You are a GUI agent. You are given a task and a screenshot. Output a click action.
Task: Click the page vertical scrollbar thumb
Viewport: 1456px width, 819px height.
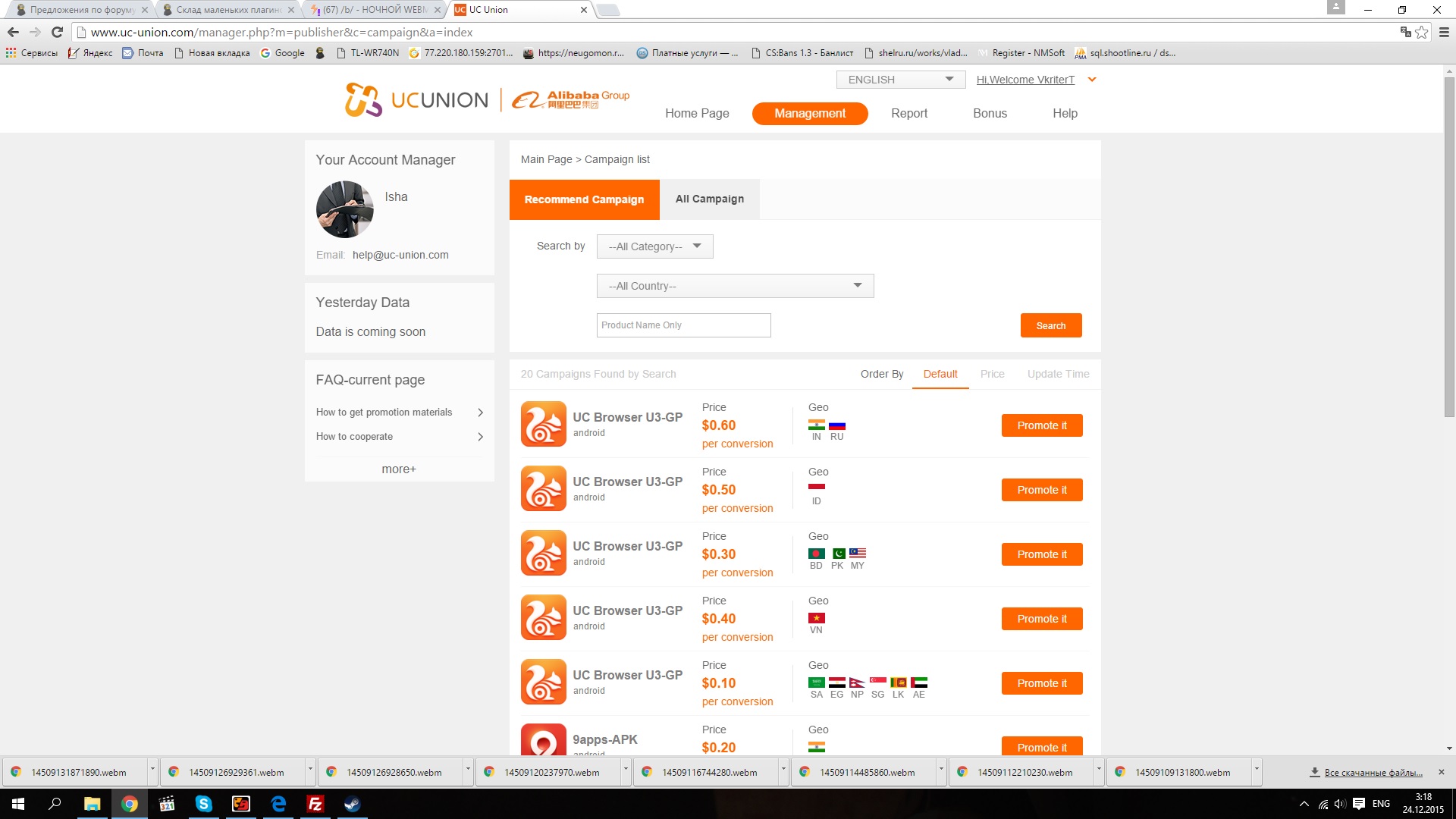[1449, 246]
